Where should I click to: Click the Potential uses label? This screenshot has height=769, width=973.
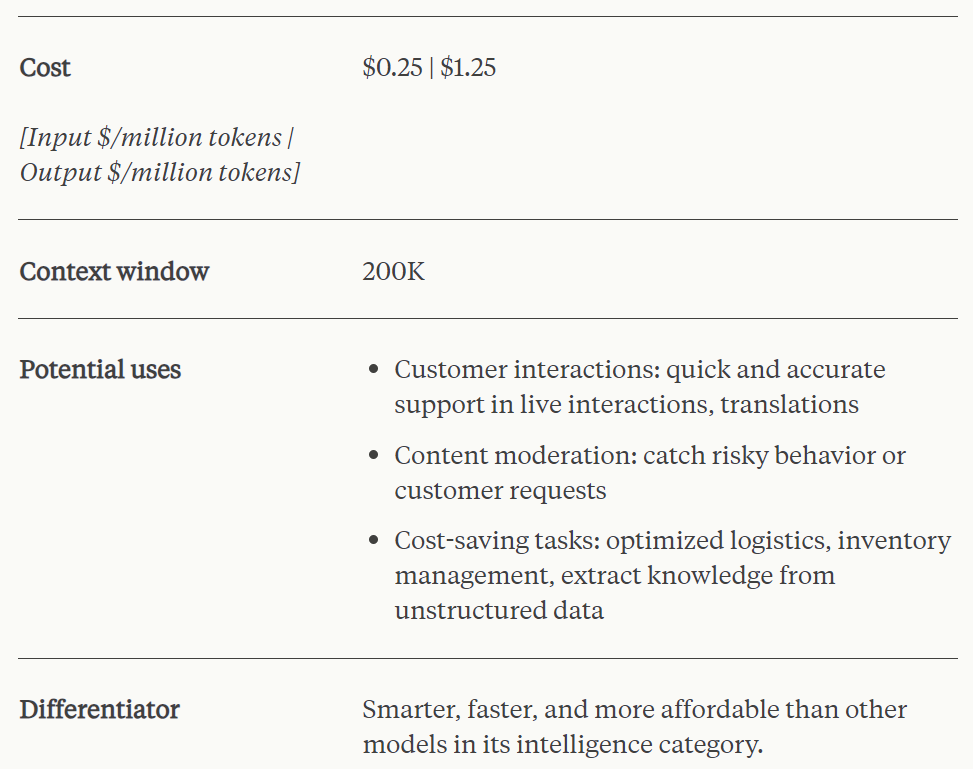(100, 369)
